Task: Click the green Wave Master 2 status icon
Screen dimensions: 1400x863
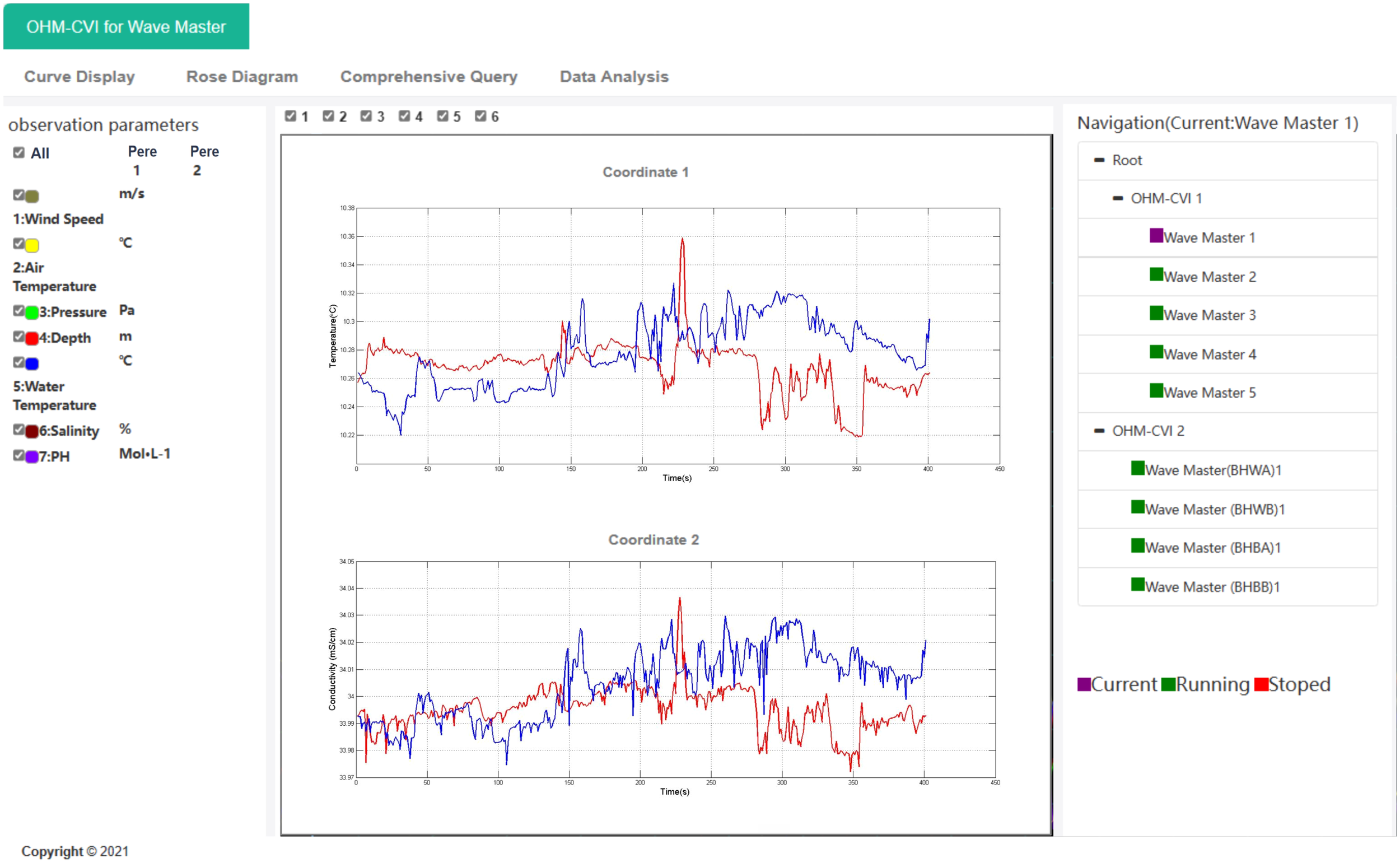Action: (1156, 274)
